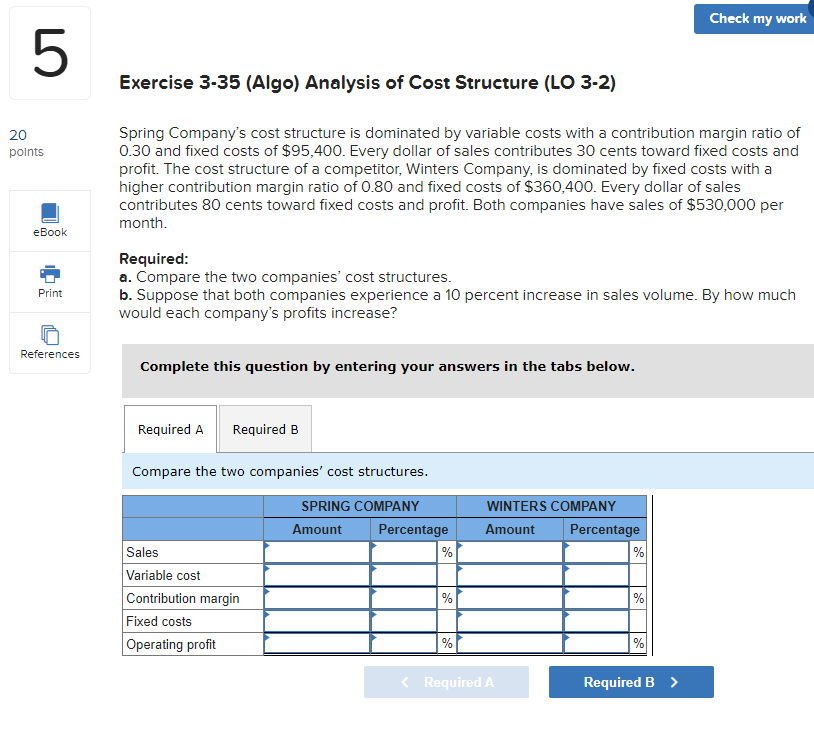
Task: Click Winters Company's Fixed costs amount field
Action: click(508, 620)
